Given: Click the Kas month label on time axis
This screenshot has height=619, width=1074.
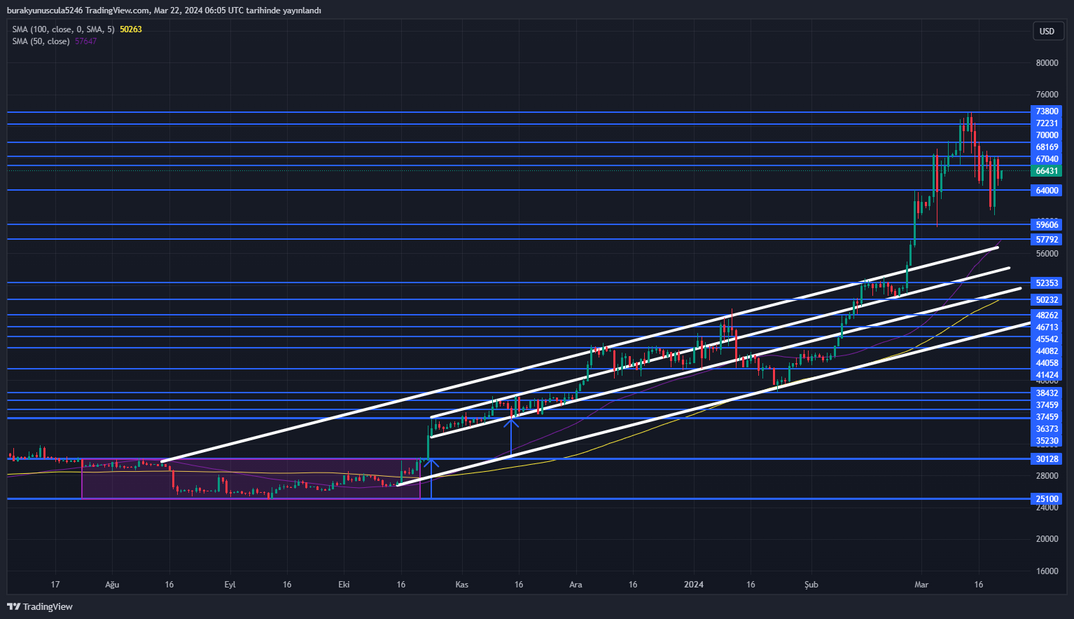Looking at the screenshot, I should coord(462,585).
